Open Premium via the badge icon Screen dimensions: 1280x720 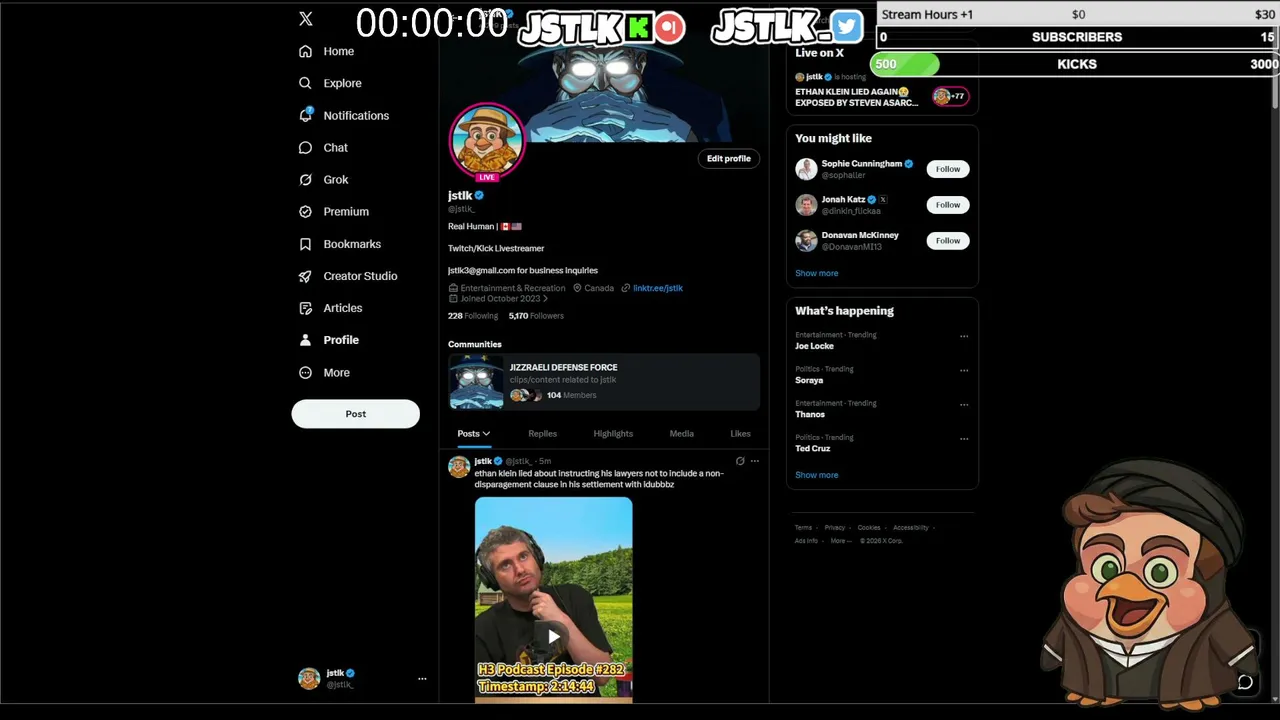306,211
